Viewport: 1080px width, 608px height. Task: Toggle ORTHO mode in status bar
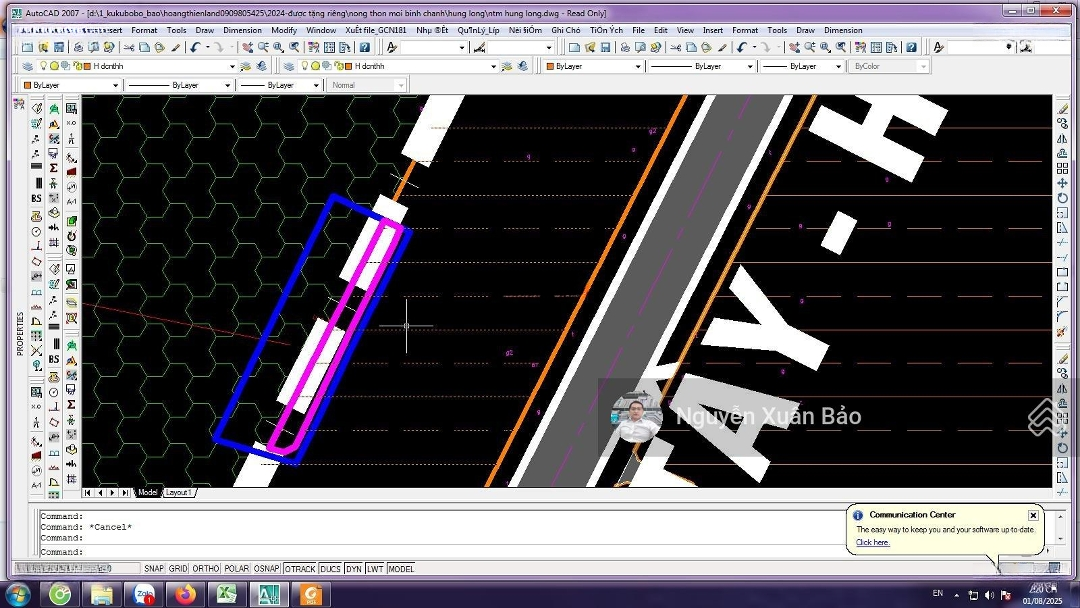click(206, 569)
